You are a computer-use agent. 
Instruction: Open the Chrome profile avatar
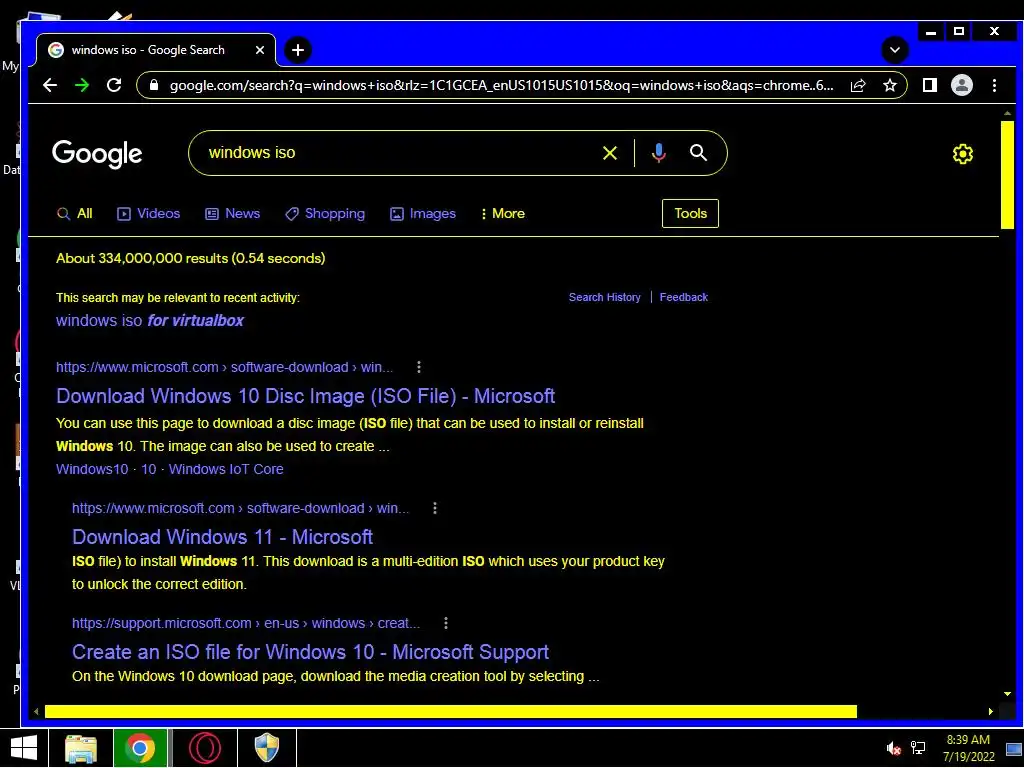pos(961,86)
